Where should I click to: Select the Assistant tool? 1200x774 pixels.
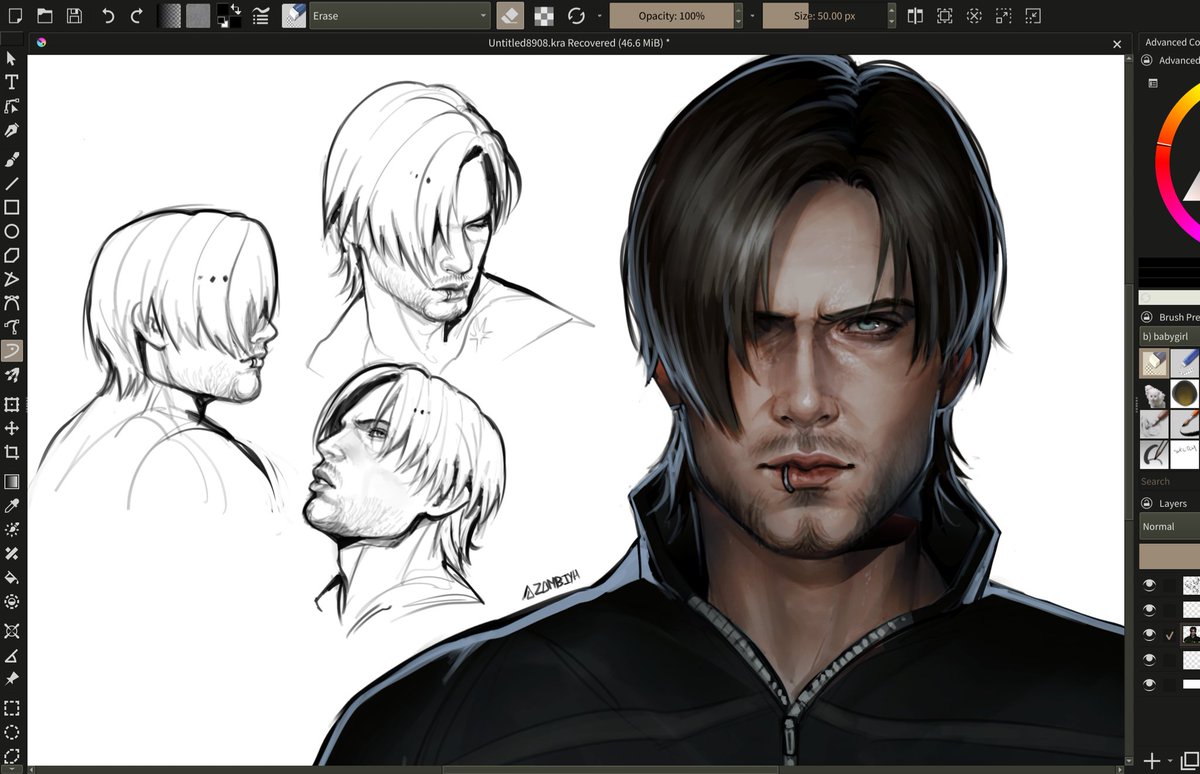click(12, 631)
